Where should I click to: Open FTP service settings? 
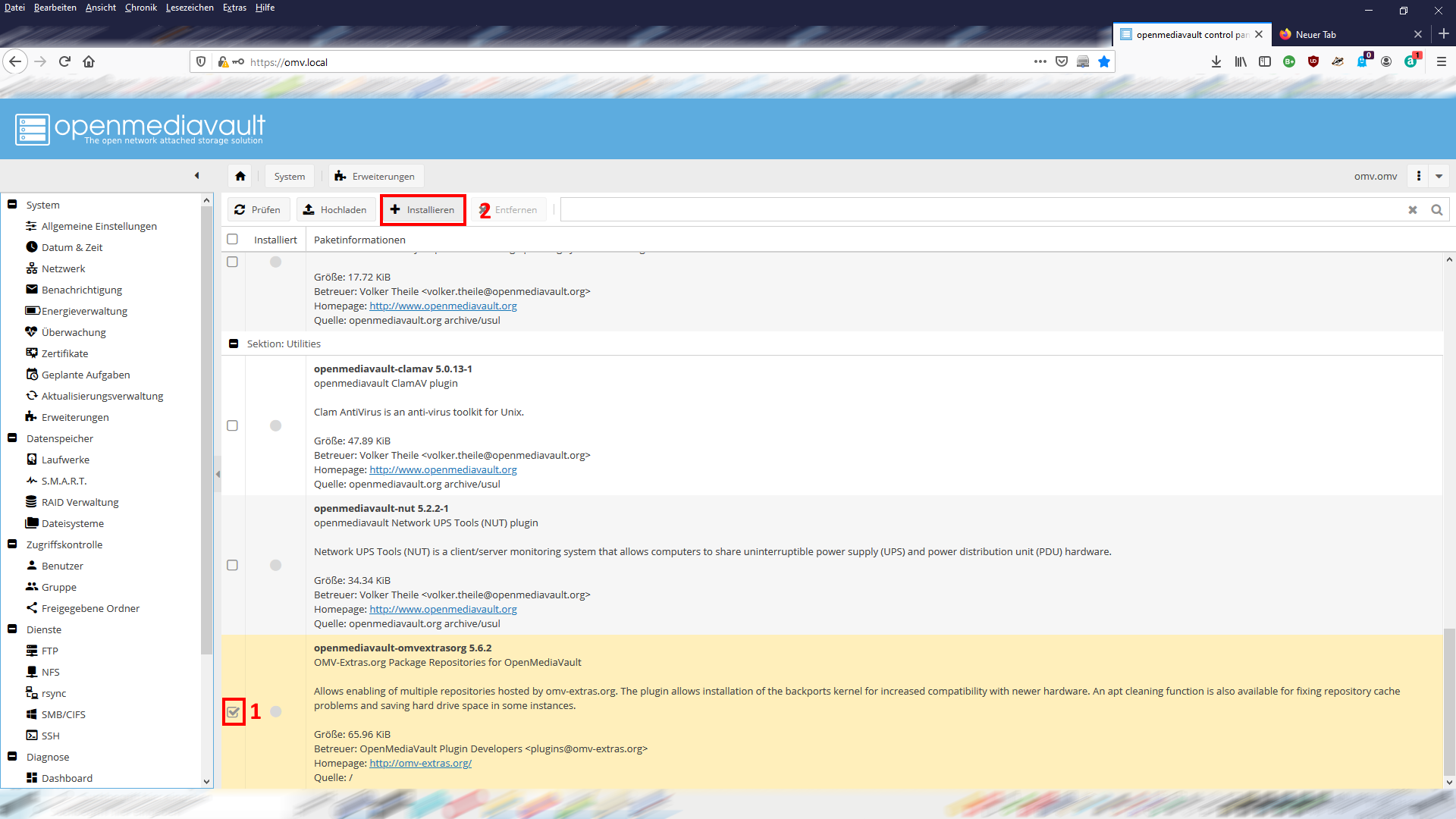coord(49,651)
